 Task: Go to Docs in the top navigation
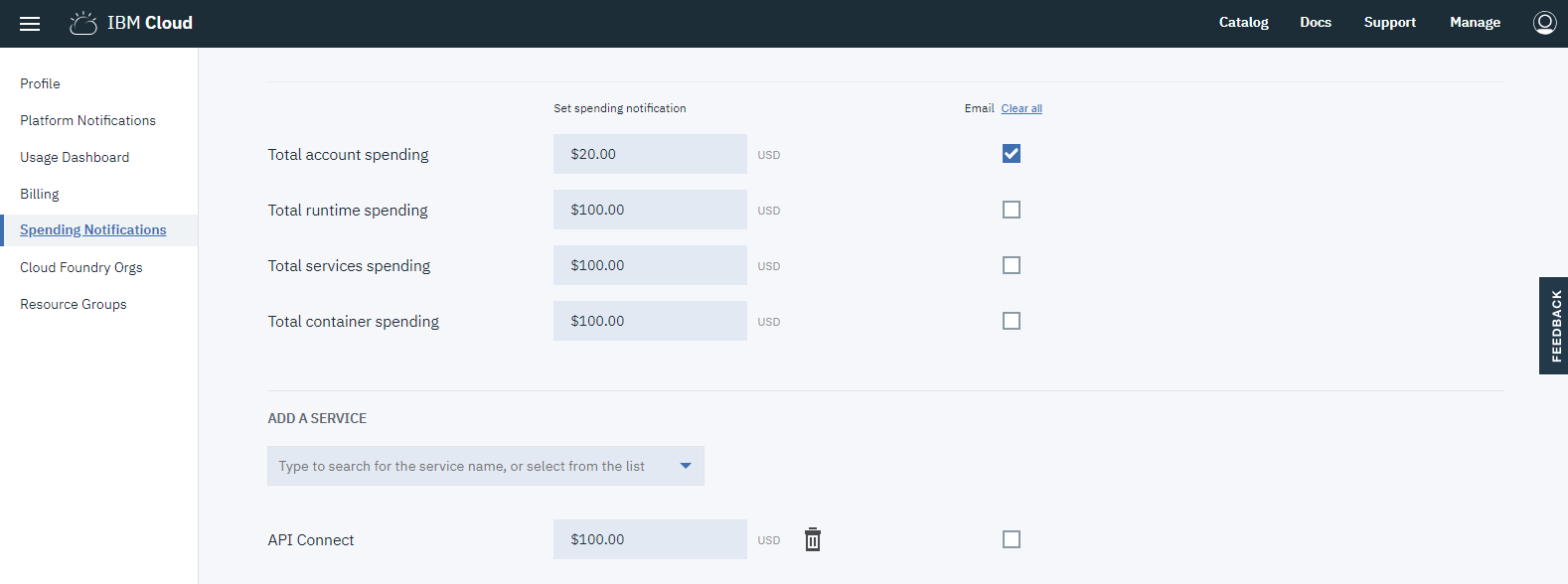1316,23
